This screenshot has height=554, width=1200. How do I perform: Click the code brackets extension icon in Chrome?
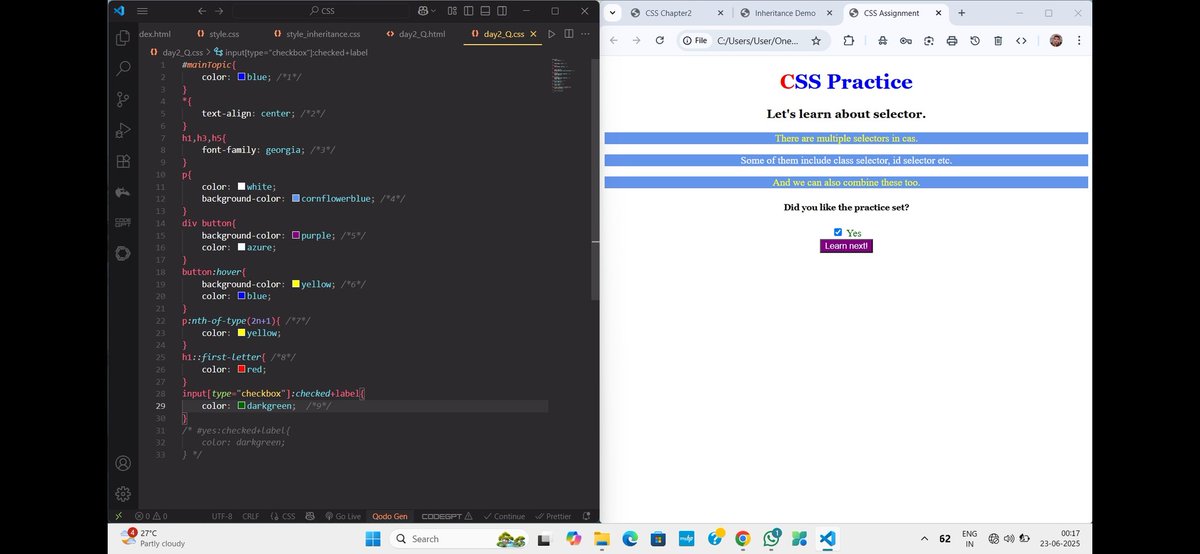[1021, 41]
